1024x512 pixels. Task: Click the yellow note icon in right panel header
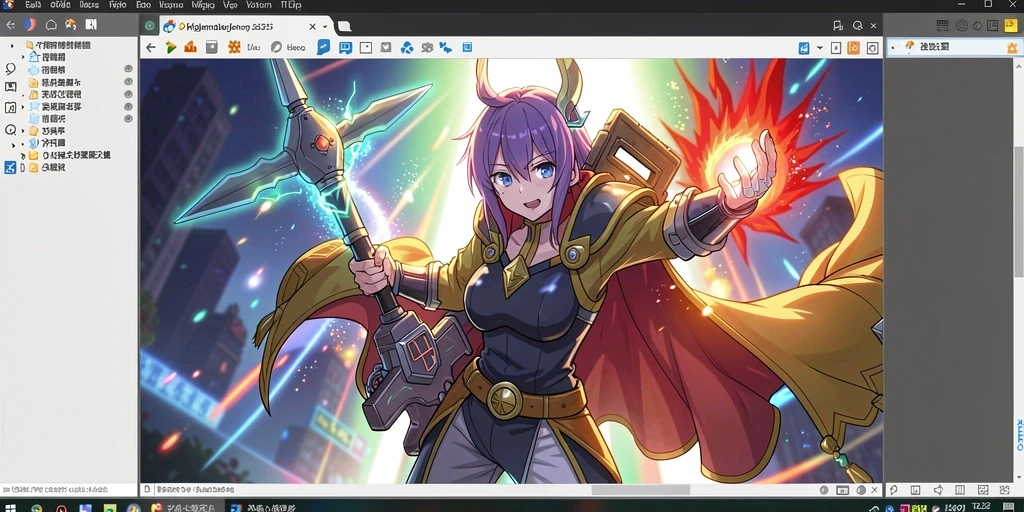(x=1011, y=25)
